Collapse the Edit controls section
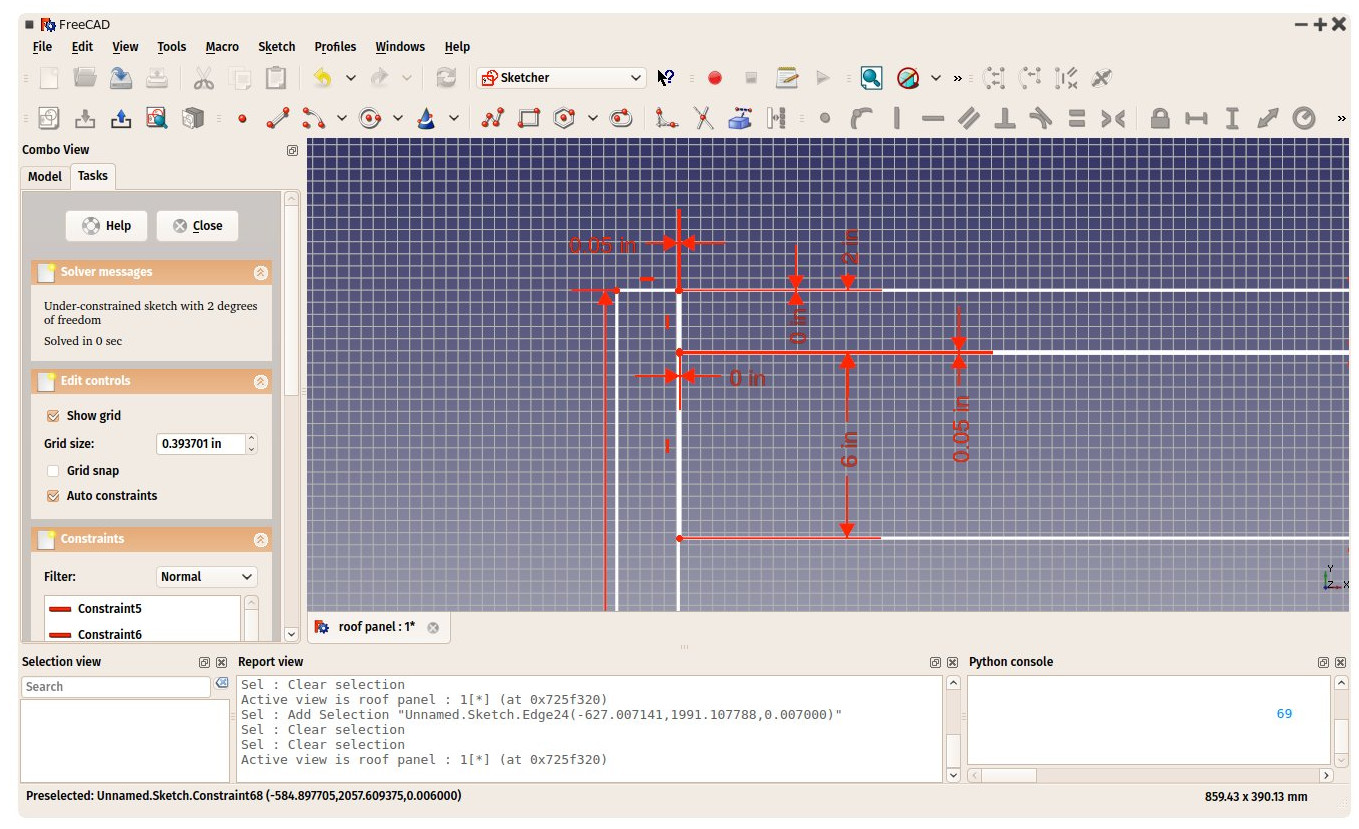This screenshot has height=829, width=1359. pyautogui.click(x=261, y=381)
